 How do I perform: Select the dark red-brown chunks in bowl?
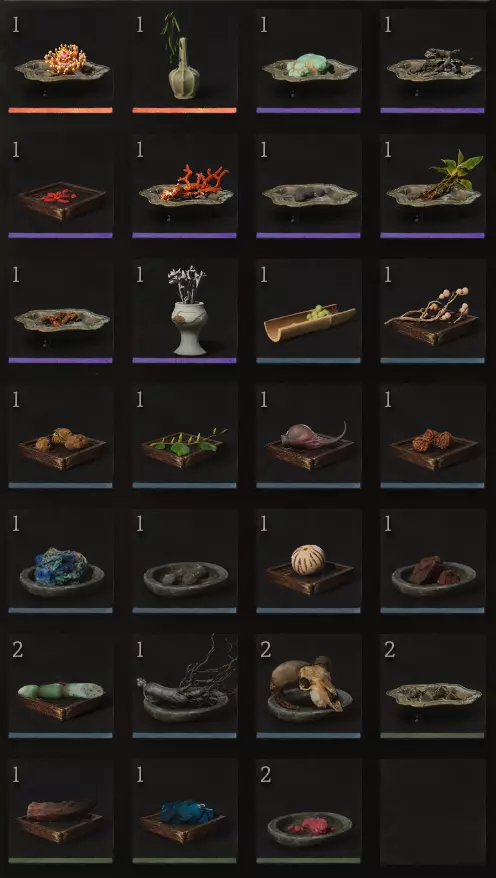click(x=432, y=562)
